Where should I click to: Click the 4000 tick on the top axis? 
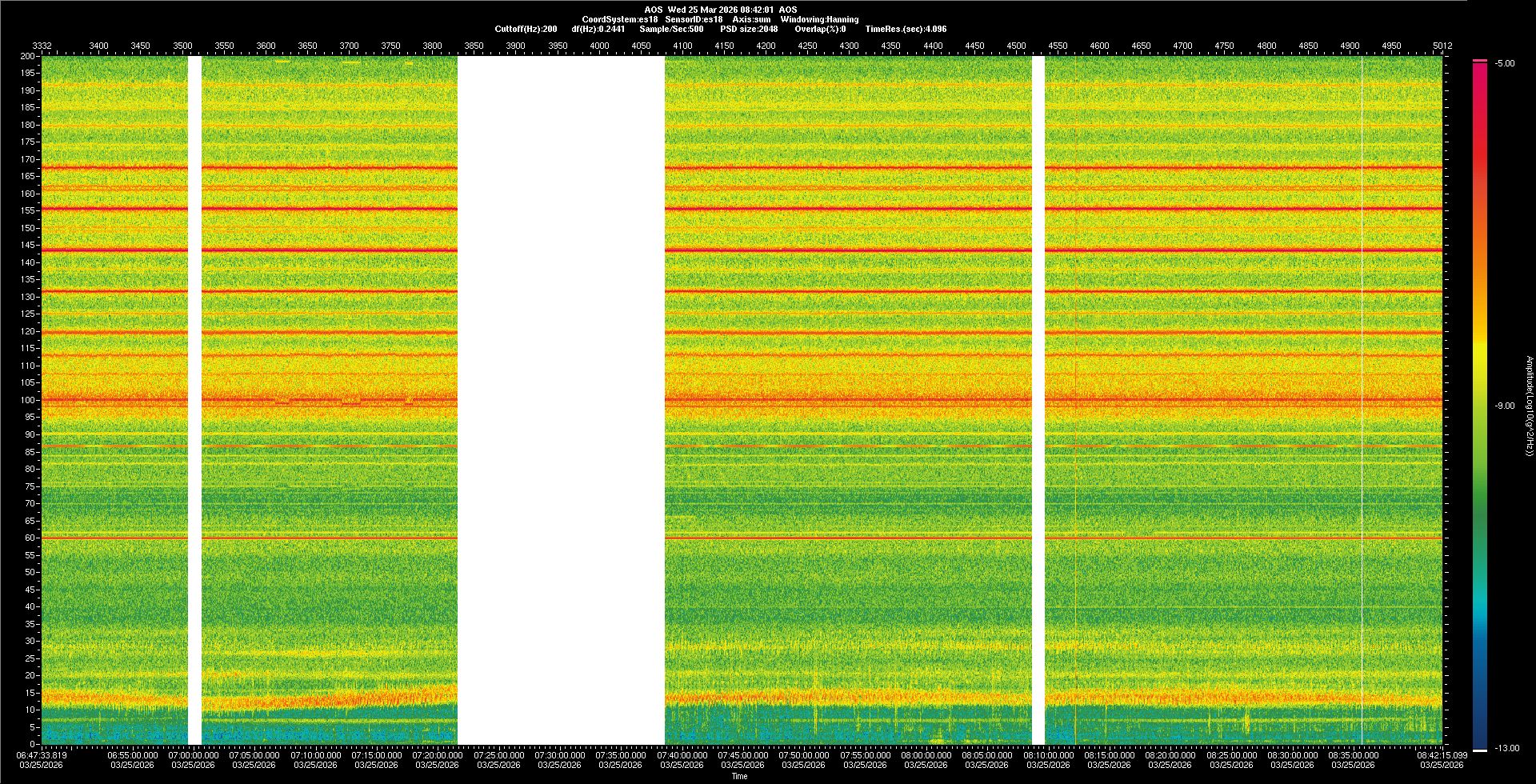tap(599, 46)
